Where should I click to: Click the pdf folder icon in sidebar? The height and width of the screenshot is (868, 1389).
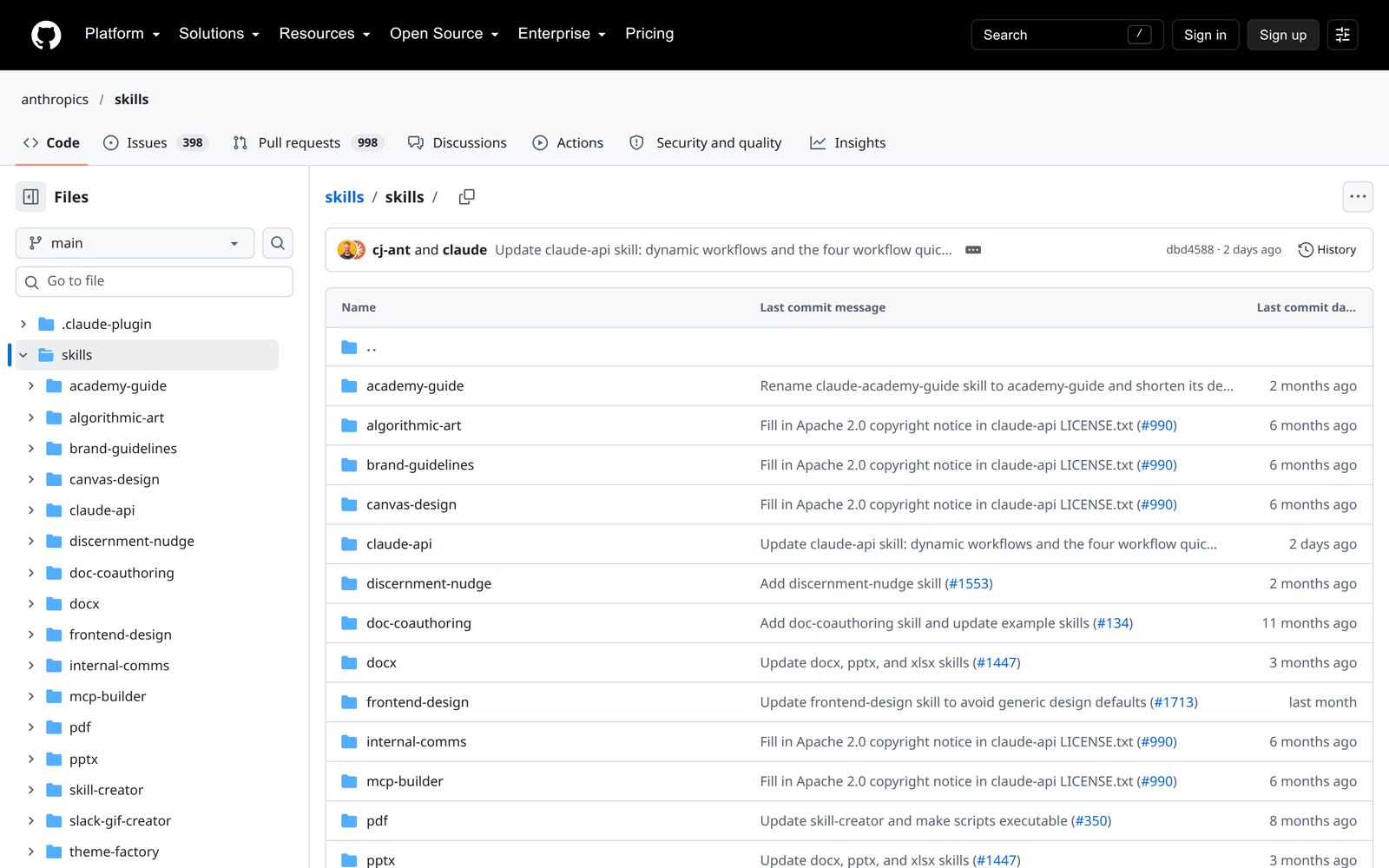pos(54,727)
